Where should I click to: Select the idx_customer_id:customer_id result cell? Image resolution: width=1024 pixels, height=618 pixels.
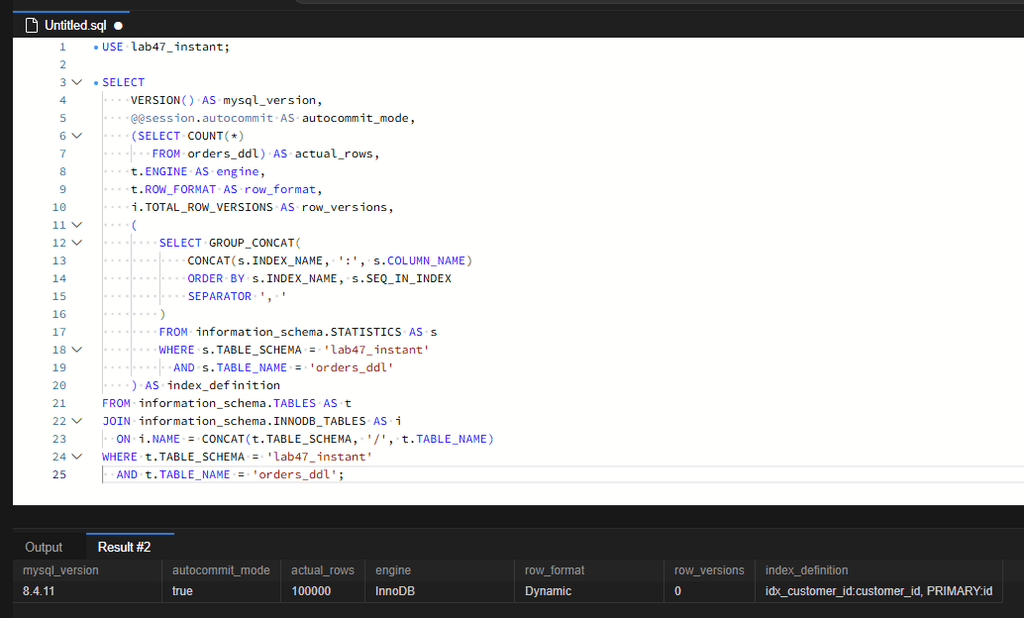click(878, 591)
